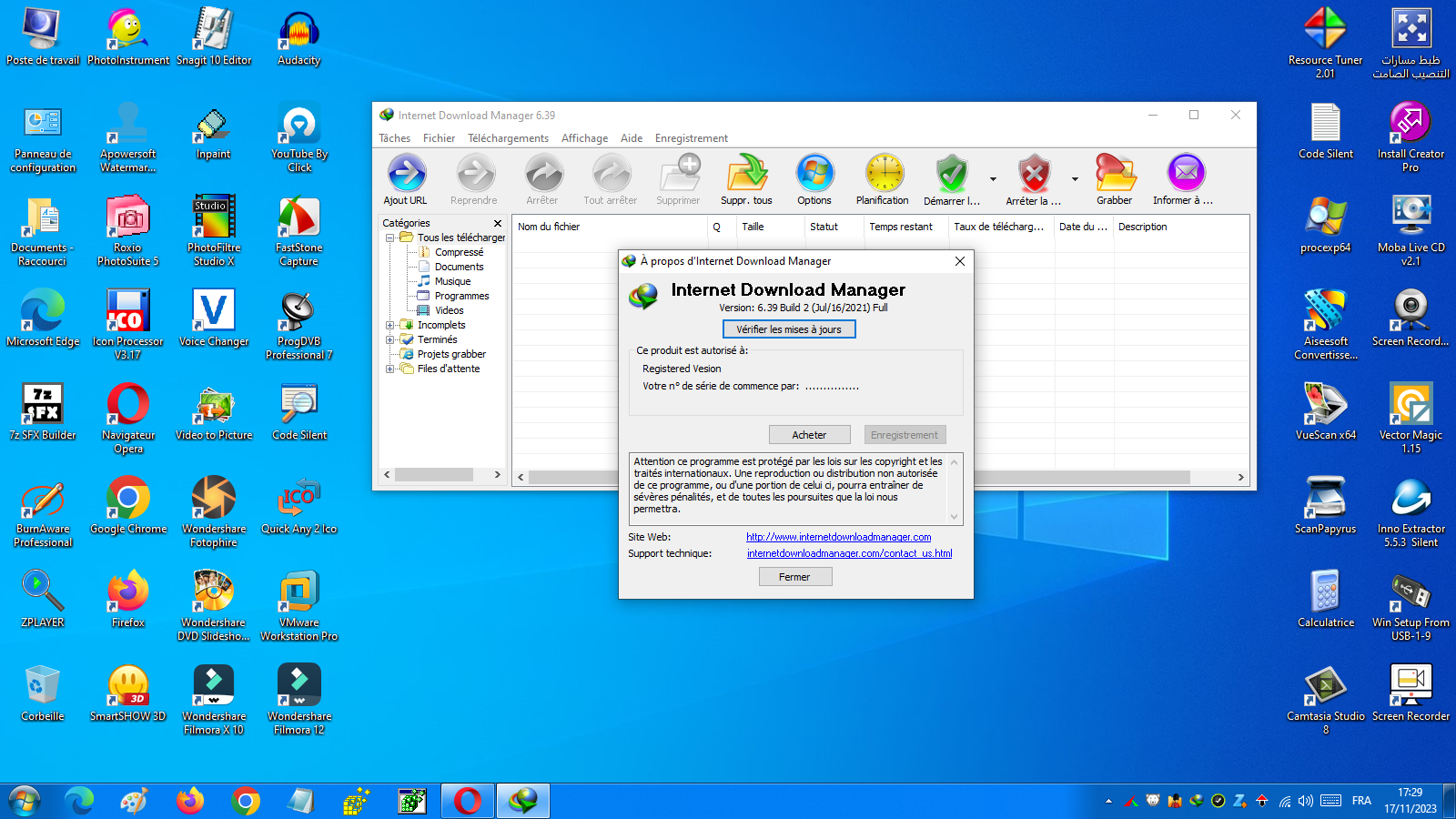Click the Description column header
1456x819 pixels.
click(x=1181, y=227)
